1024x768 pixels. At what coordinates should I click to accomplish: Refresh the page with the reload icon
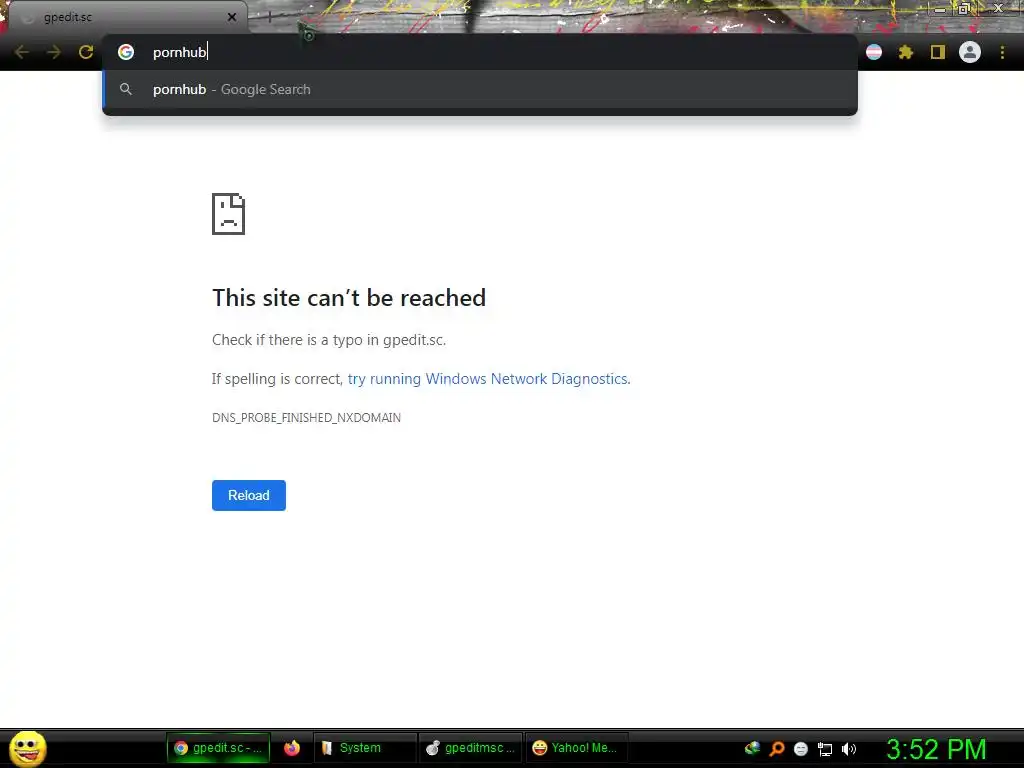pyautogui.click(x=86, y=52)
